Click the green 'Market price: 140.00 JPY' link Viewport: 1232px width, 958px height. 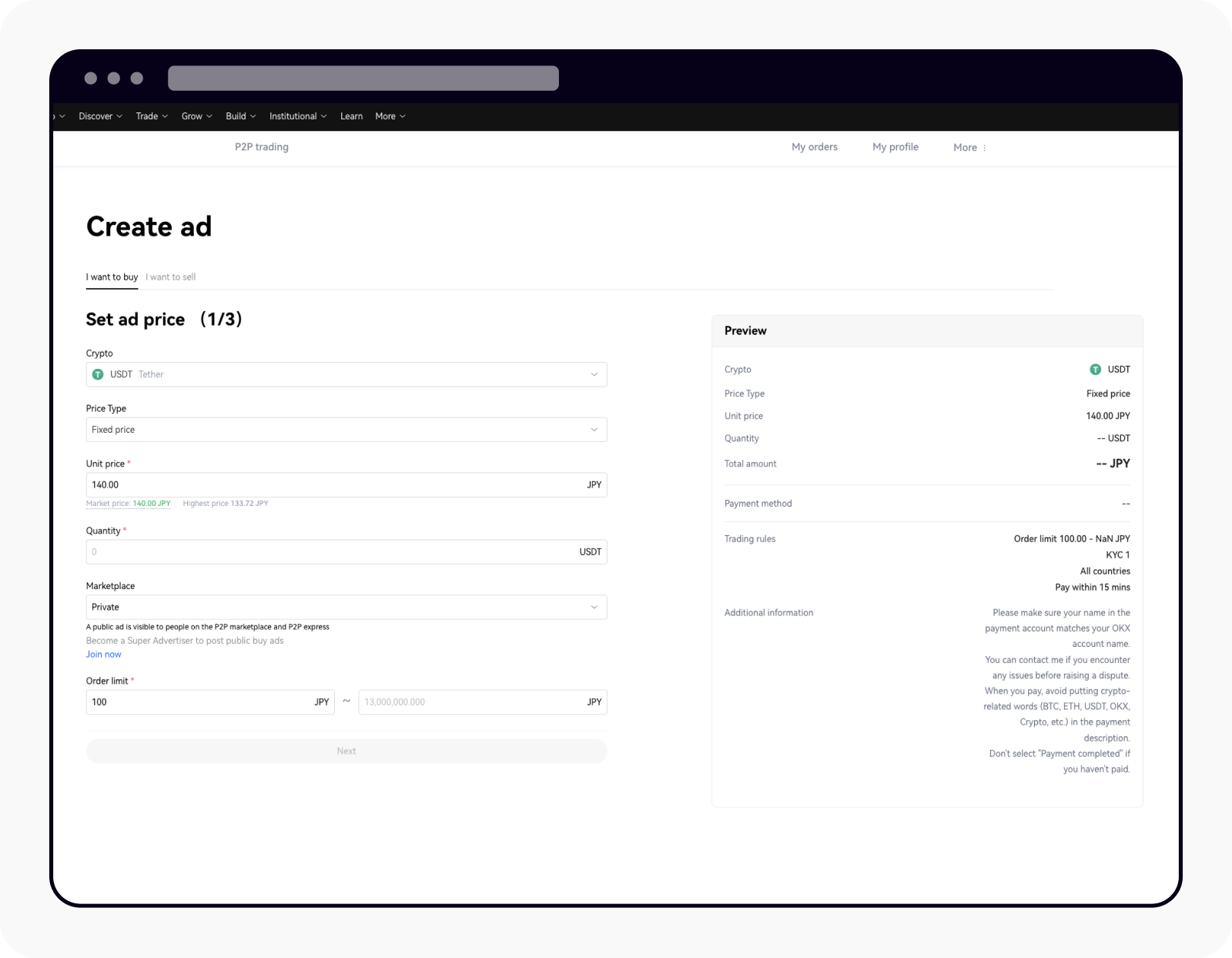128,503
